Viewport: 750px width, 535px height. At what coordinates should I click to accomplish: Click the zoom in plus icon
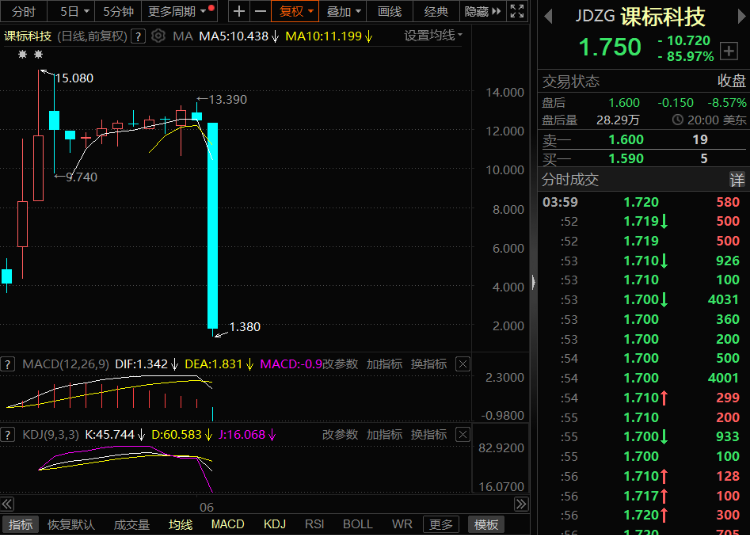pos(239,11)
